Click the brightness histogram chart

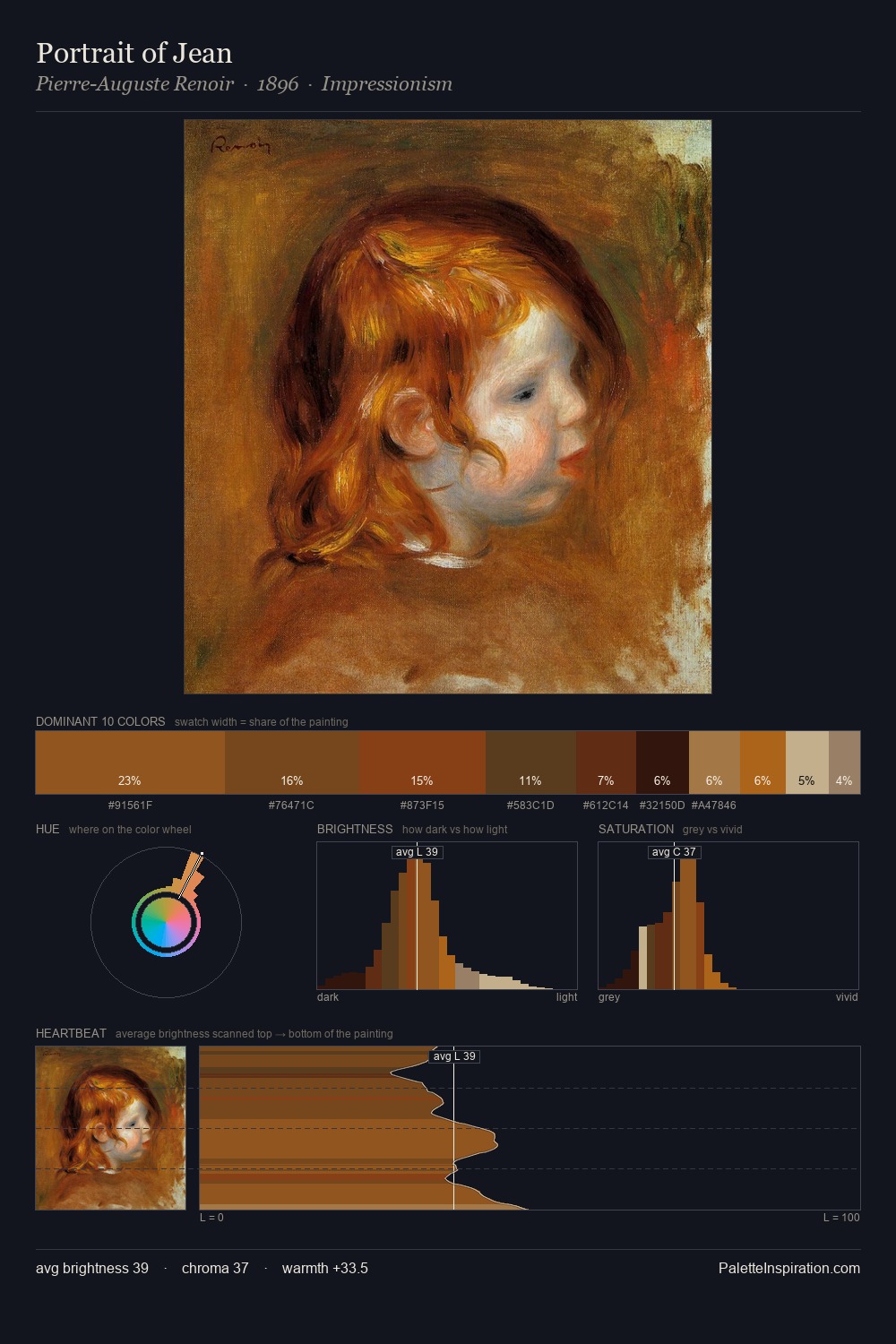click(x=447, y=916)
